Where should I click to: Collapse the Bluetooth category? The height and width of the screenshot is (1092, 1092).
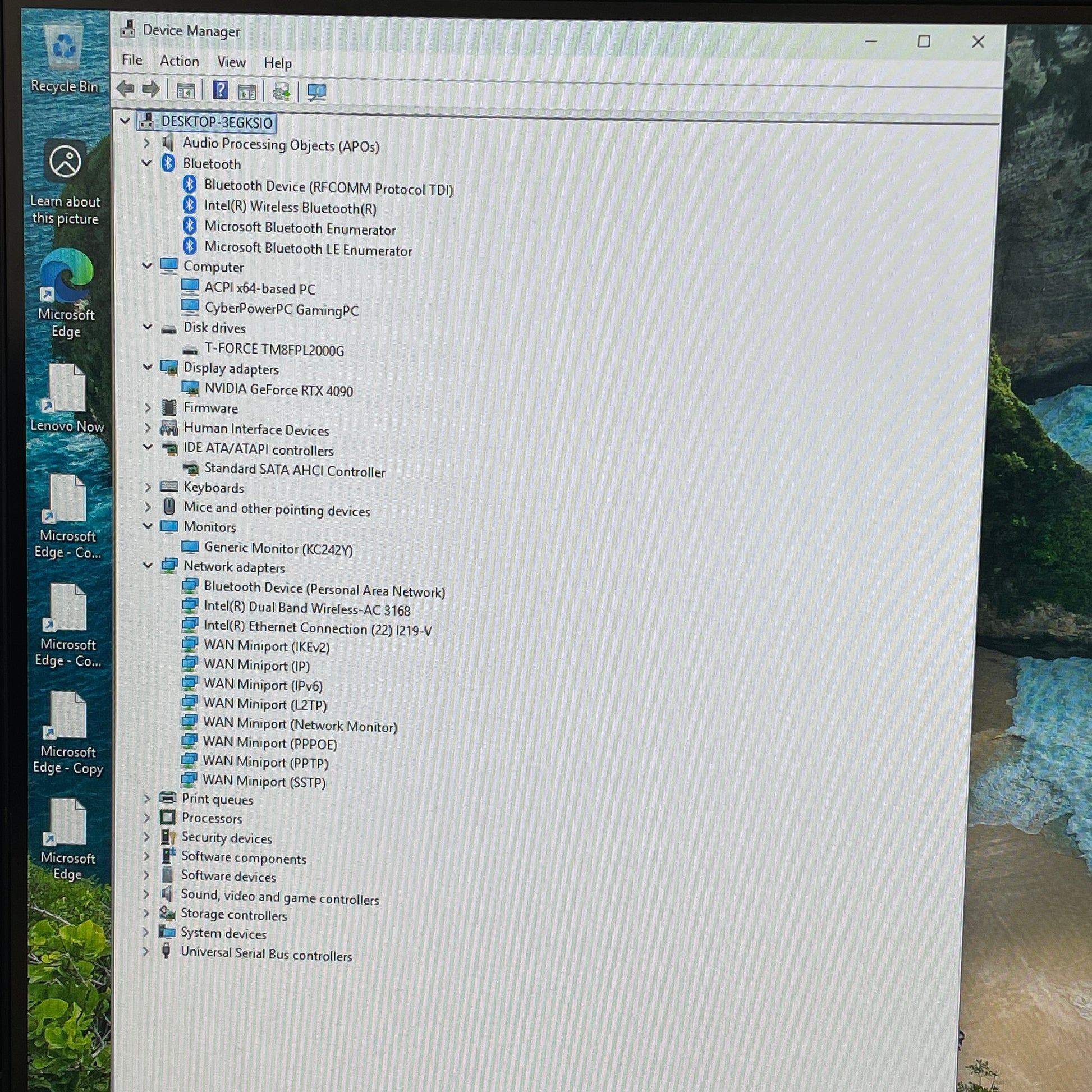147,163
